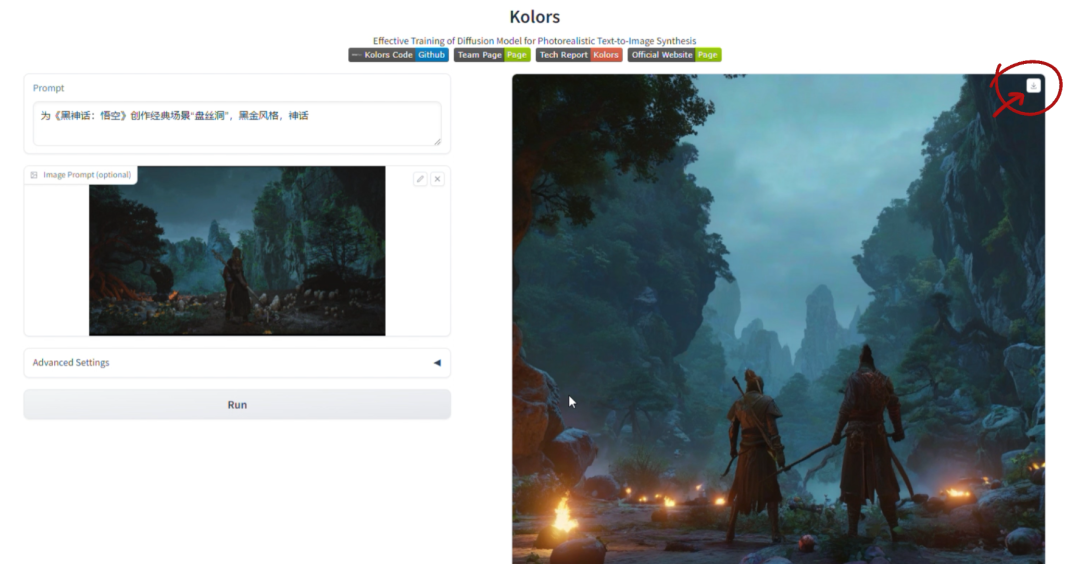Viewport: 1080px width, 564px height.
Task: Click the Prompt field label
Action: 48,88
